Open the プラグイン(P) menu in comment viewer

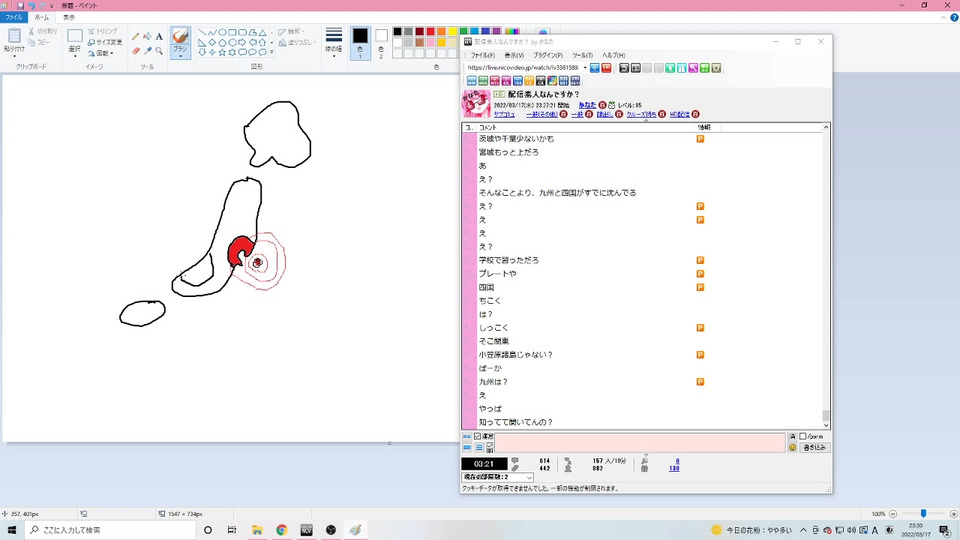click(548, 55)
